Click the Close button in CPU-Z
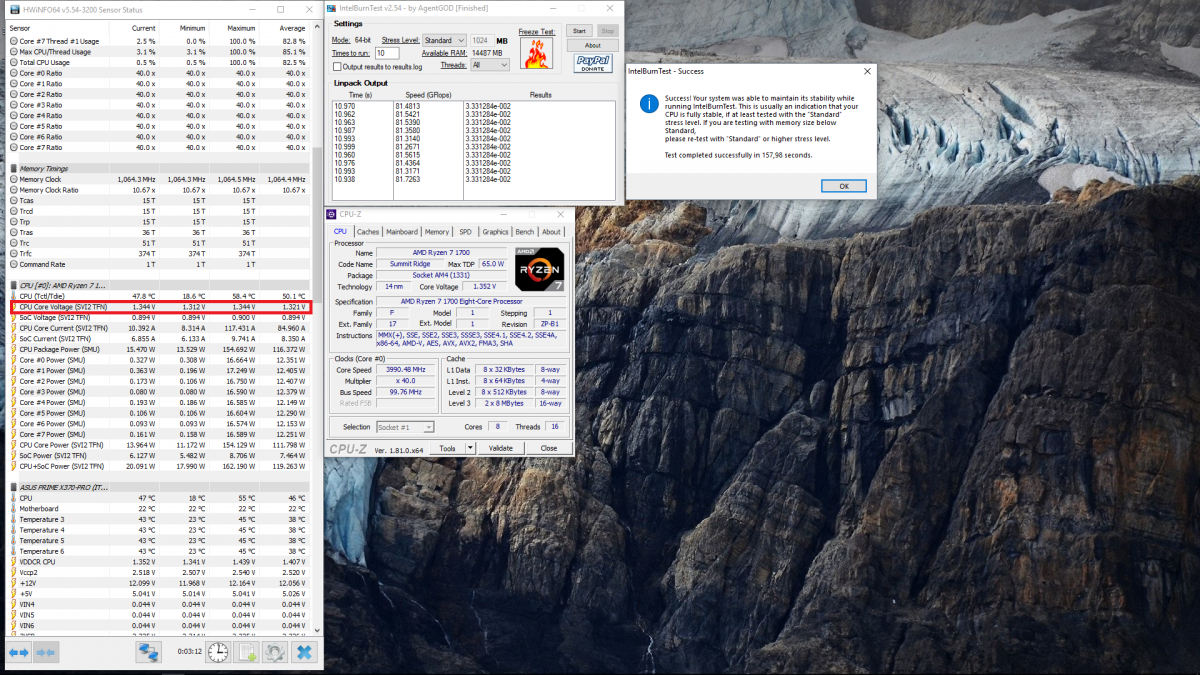The height and width of the screenshot is (675, 1200). pos(549,448)
